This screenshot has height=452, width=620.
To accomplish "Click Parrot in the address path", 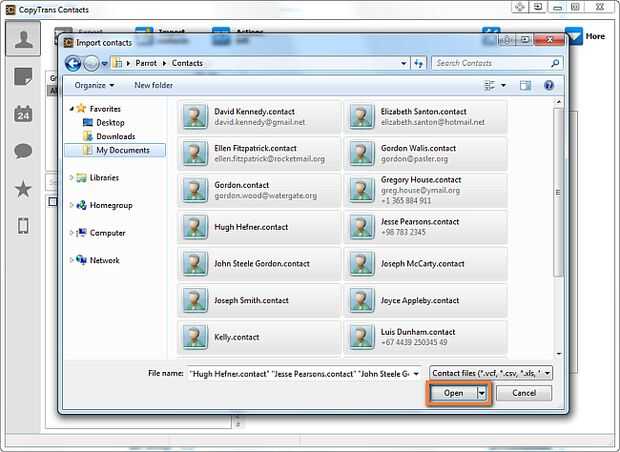I will (x=146, y=63).
